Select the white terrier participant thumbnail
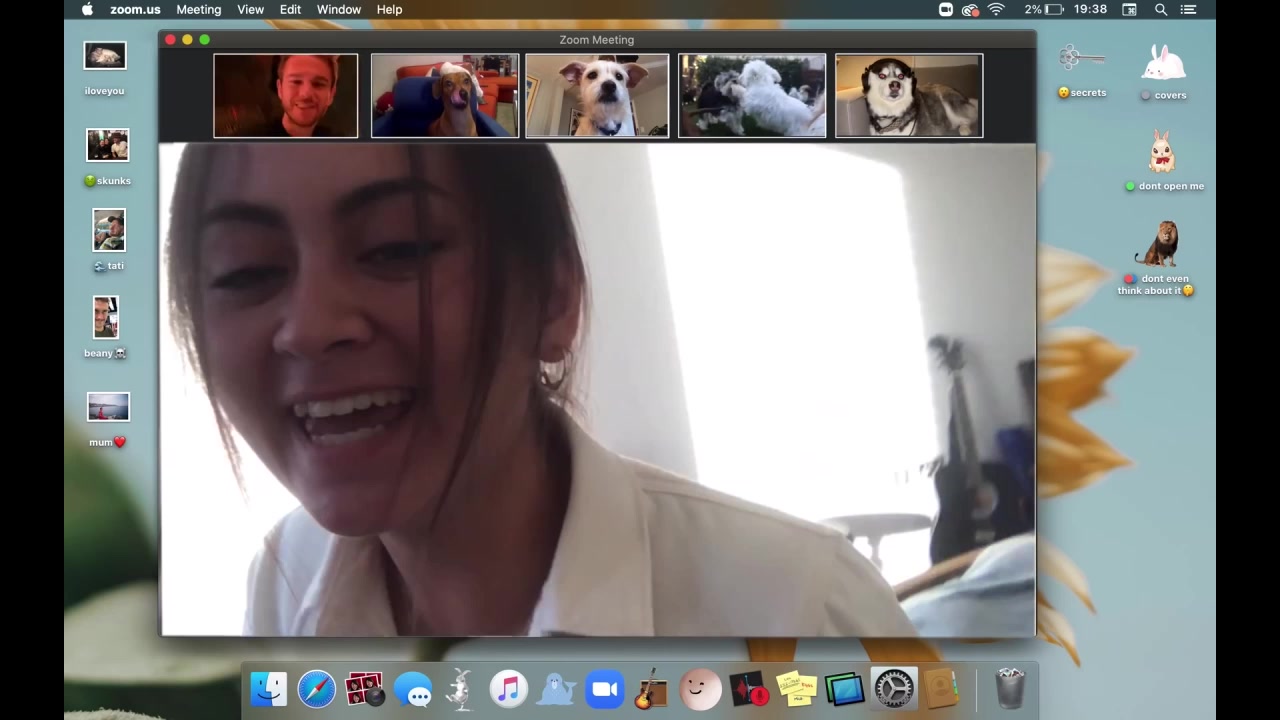 597,95
